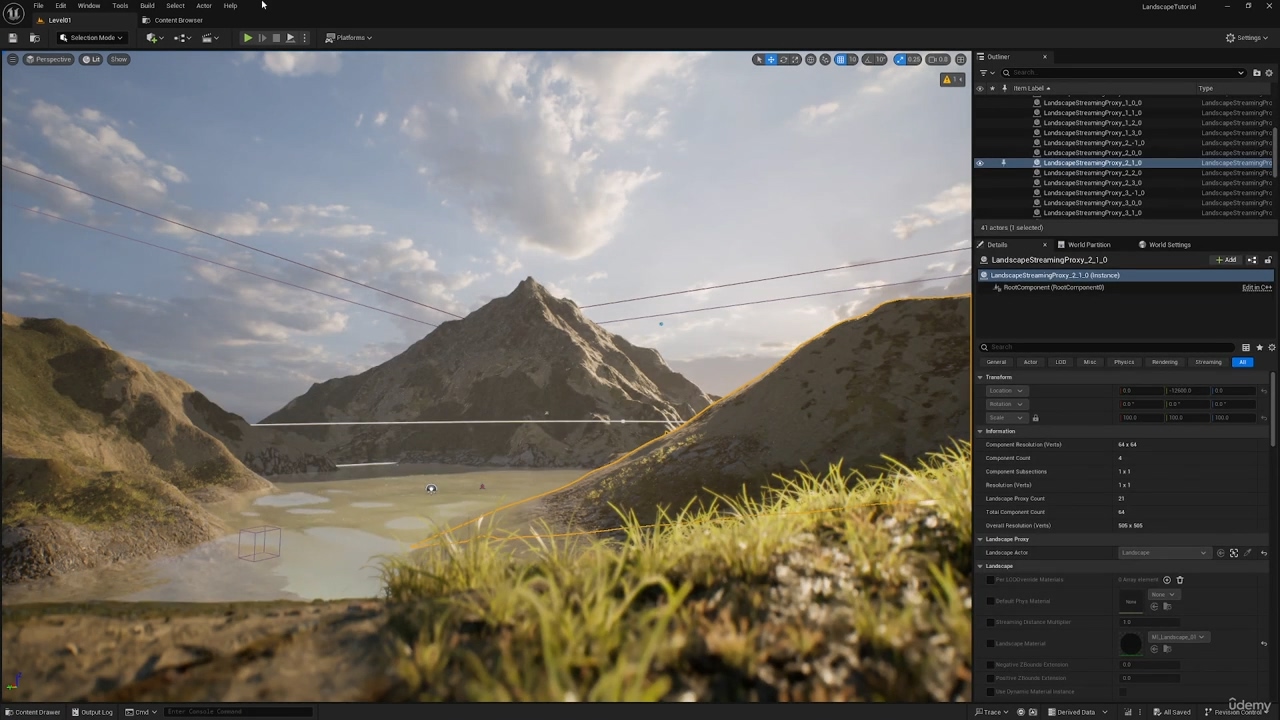The image size is (1280, 720).
Task: Open the Selection Mode dropdown
Action: [91, 38]
